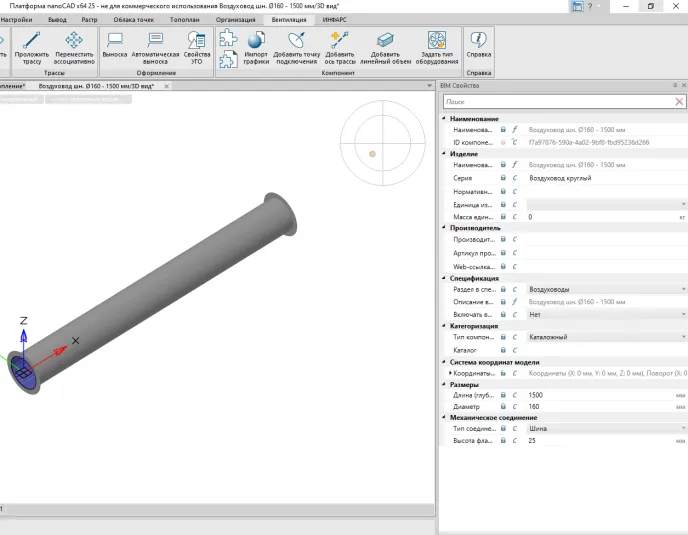The image size is (688, 535).
Task: Clear the search with the red X
Action: coord(679,101)
